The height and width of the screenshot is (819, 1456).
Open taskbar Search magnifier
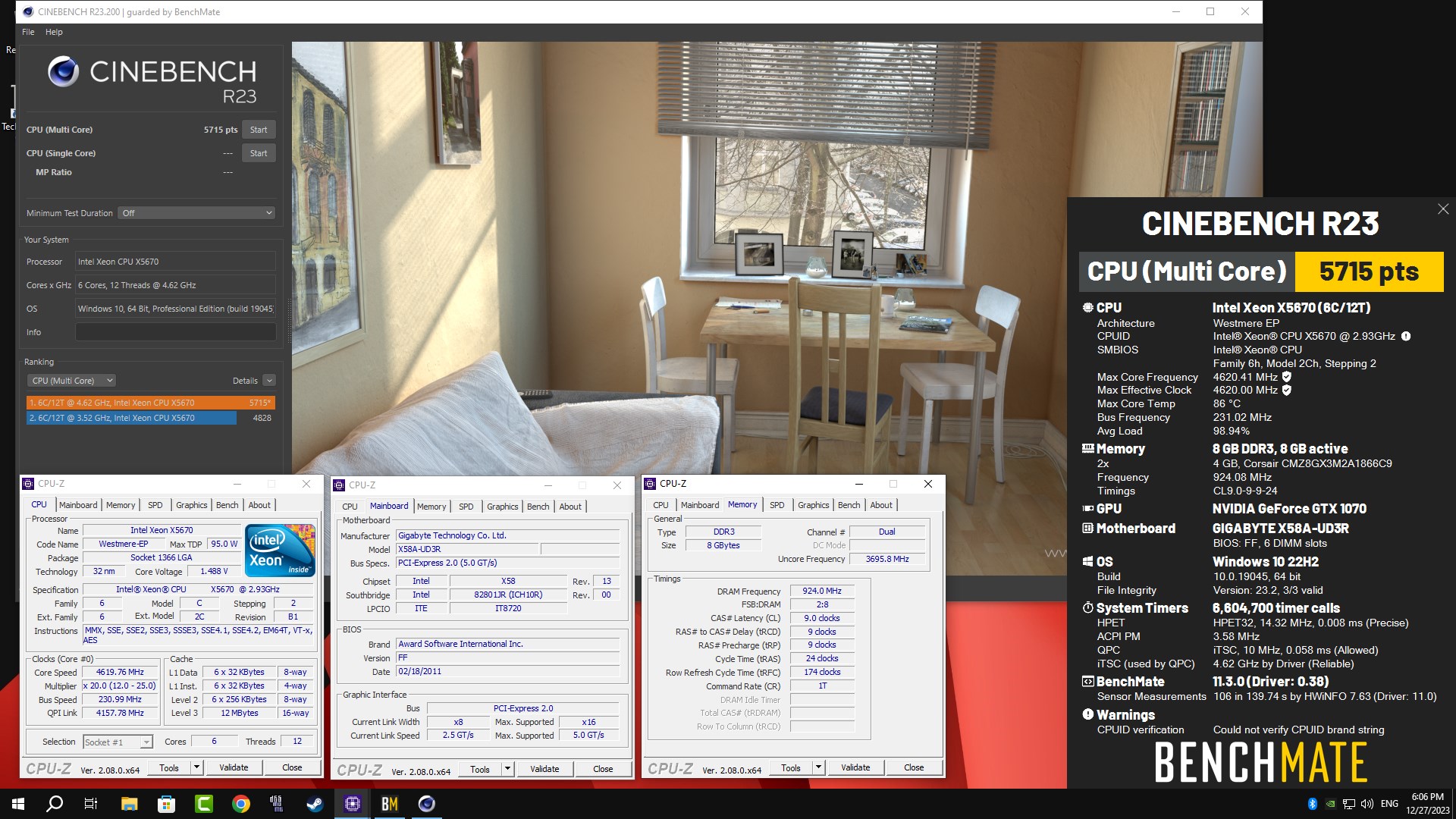55,804
